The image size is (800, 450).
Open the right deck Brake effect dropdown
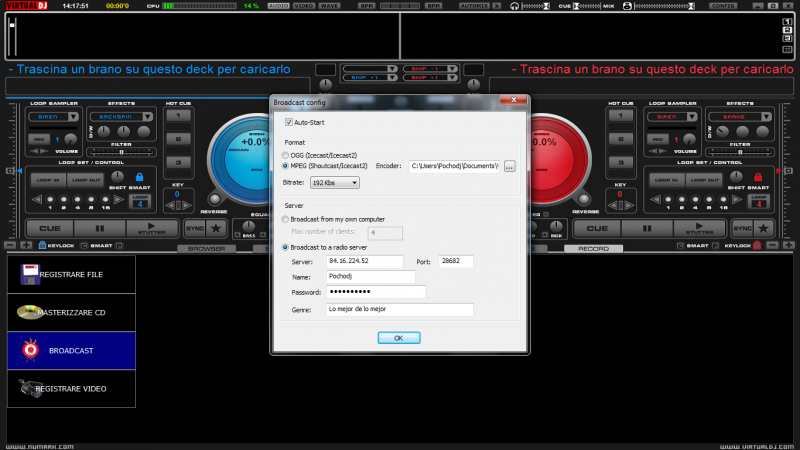click(x=740, y=117)
